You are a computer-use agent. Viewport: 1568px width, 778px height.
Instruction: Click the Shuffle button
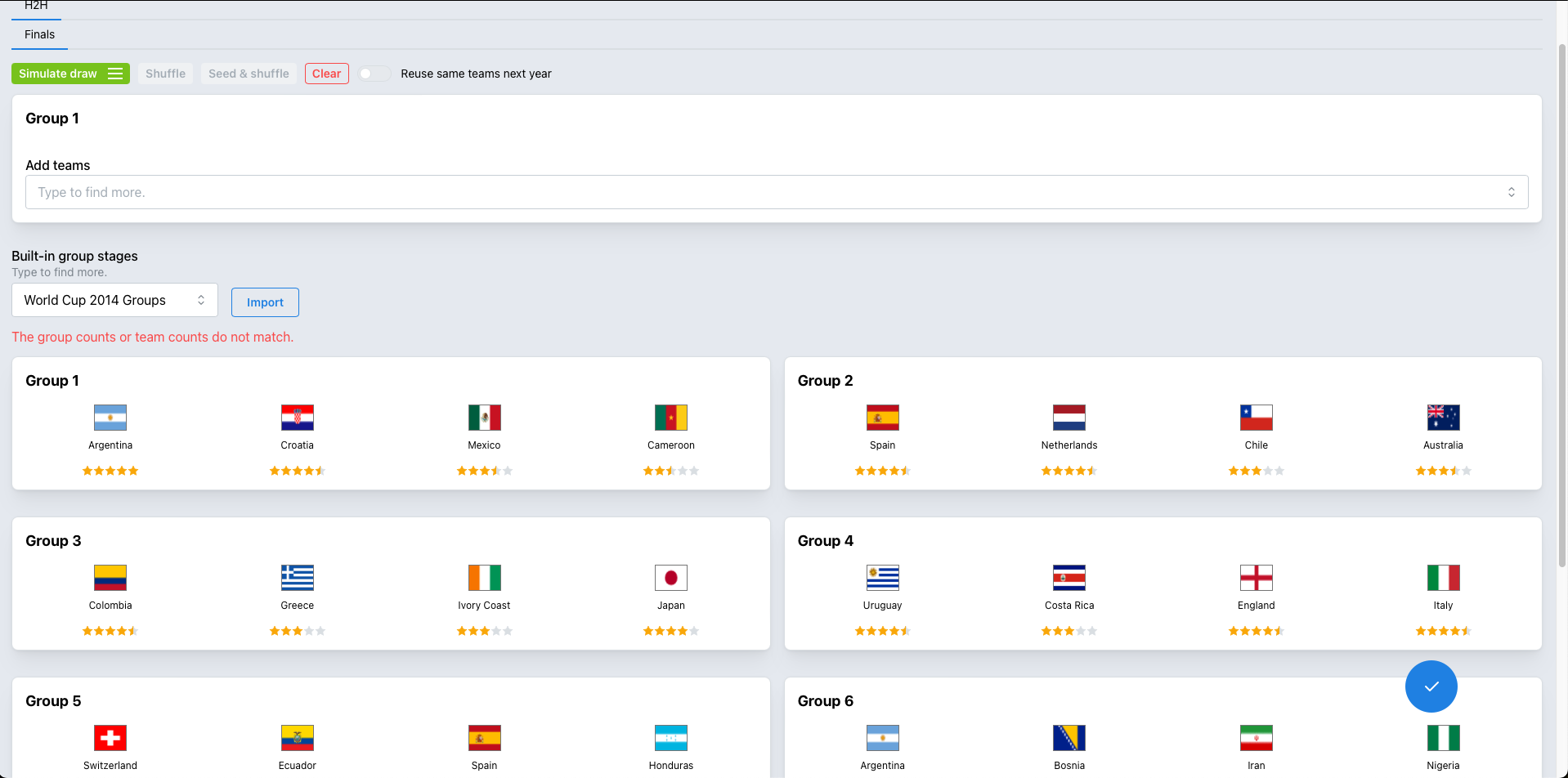tap(165, 74)
